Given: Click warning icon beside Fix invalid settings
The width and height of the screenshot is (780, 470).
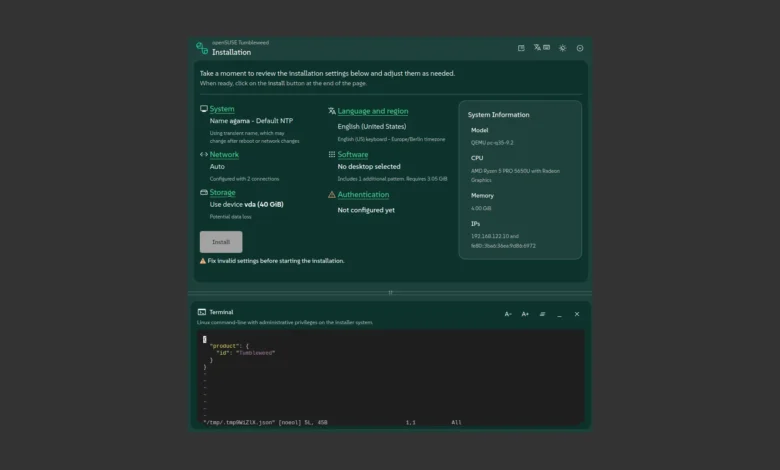Looking at the screenshot, I should [202, 261].
